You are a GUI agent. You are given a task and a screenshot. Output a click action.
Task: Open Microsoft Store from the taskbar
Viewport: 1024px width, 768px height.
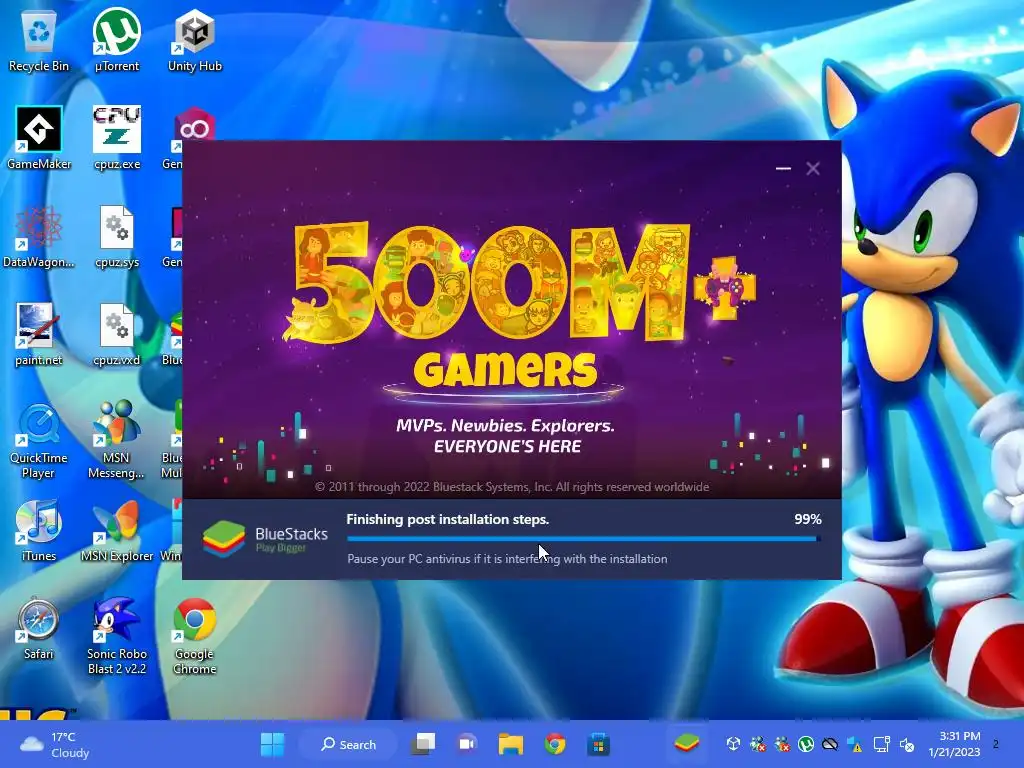pyautogui.click(x=598, y=744)
